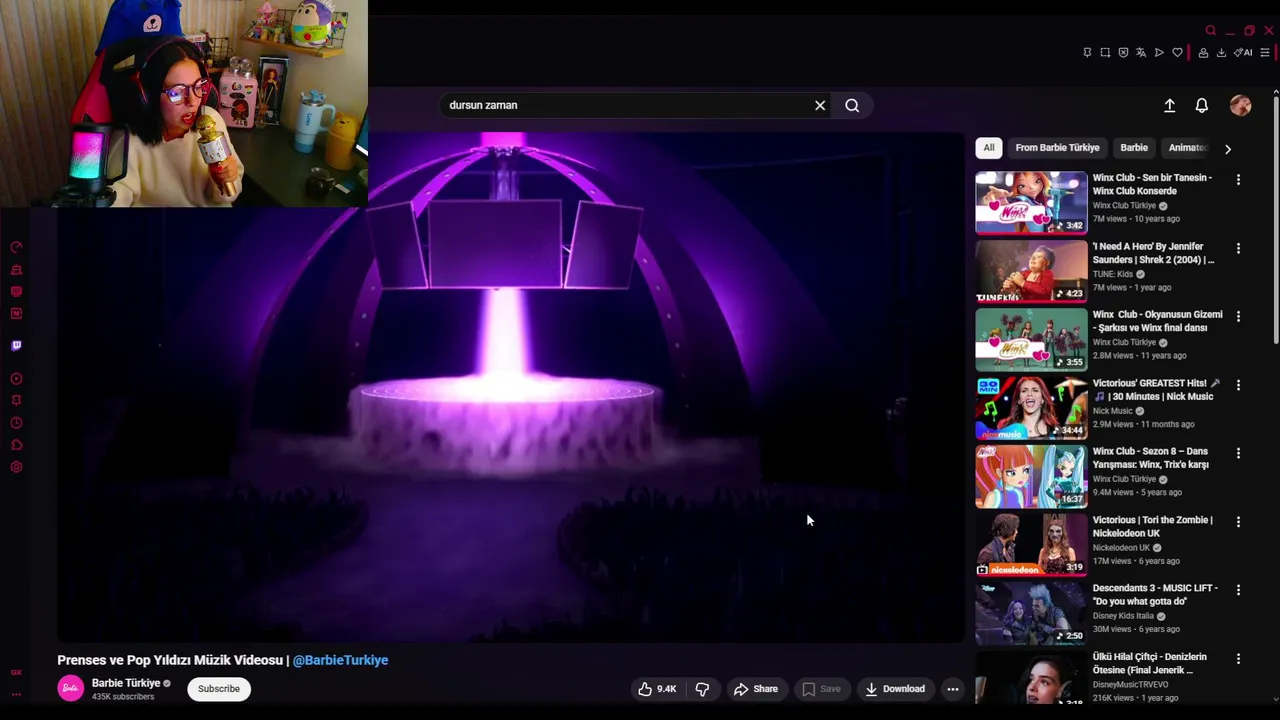Select the Barbie filter chip
Image resolution: width=1280 pixels, height=720 pixels.
tap(1134, 148)
